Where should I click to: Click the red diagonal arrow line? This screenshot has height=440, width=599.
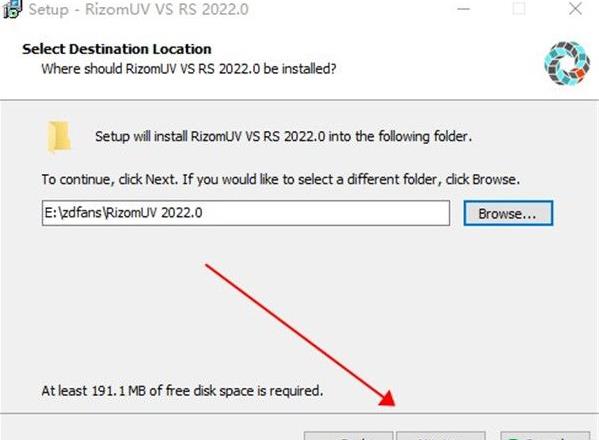coord(294,330)
